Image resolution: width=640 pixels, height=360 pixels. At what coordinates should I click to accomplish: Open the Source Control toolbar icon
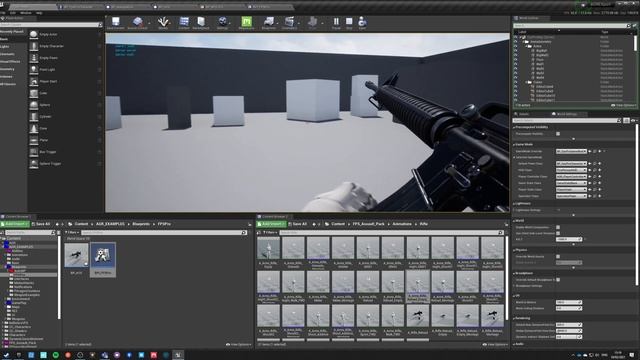(x=138, y=23)
